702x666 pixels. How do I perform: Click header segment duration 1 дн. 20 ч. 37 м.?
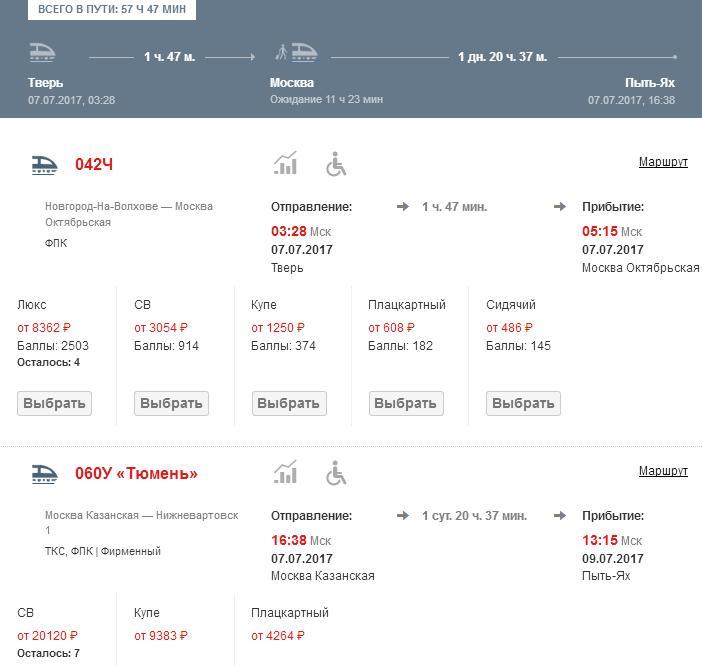click(502, 57)
